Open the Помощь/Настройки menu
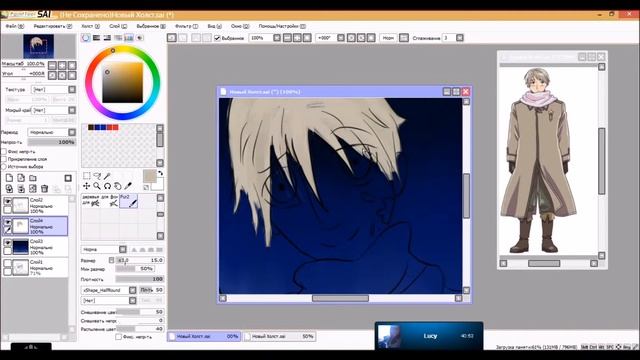This screenshot has height=360, width=640. (x=282, y=26)
